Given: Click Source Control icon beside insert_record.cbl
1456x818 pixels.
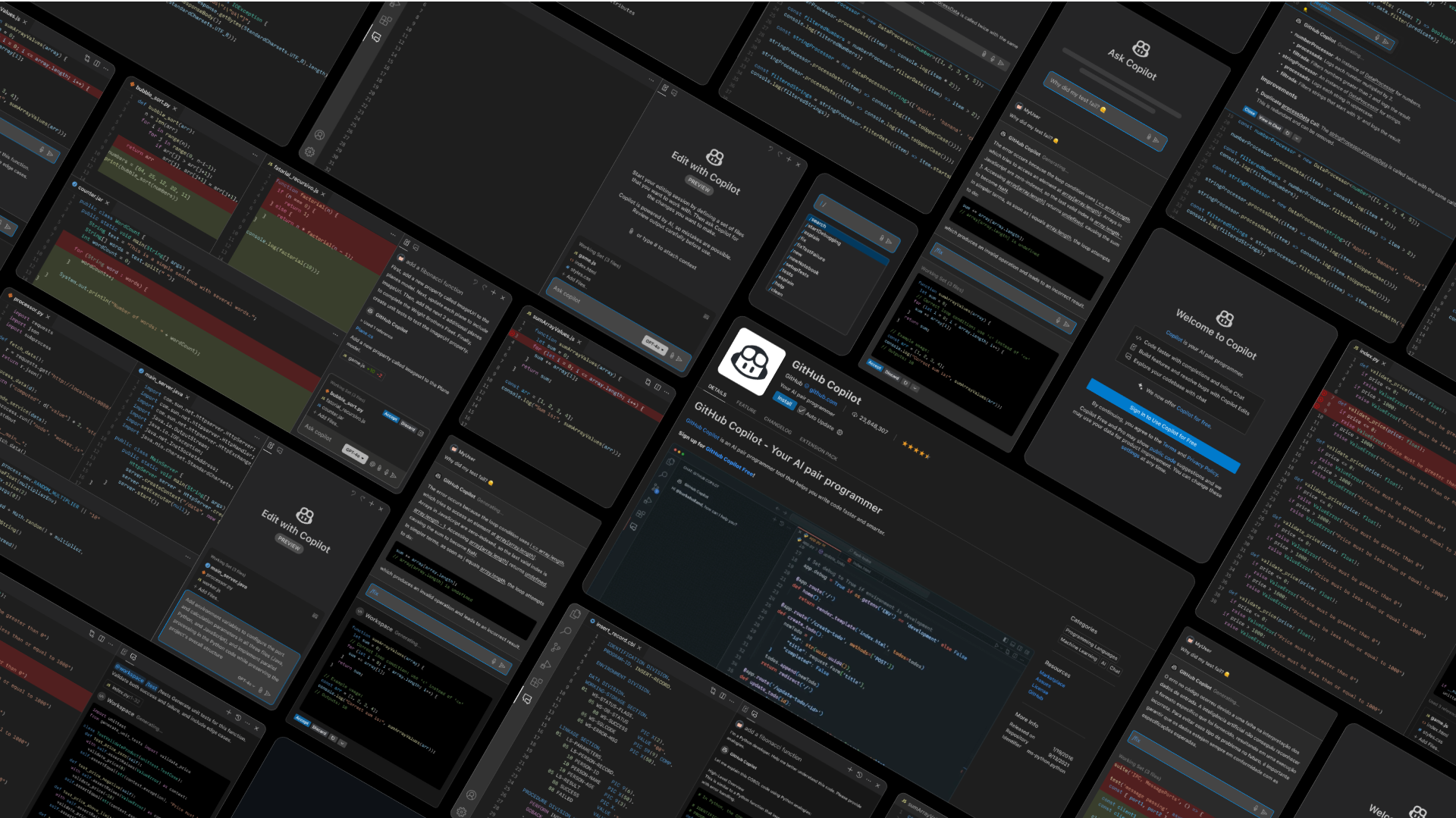Looking at the screenshot, I should pyautogui.click(x=556, y=647).
